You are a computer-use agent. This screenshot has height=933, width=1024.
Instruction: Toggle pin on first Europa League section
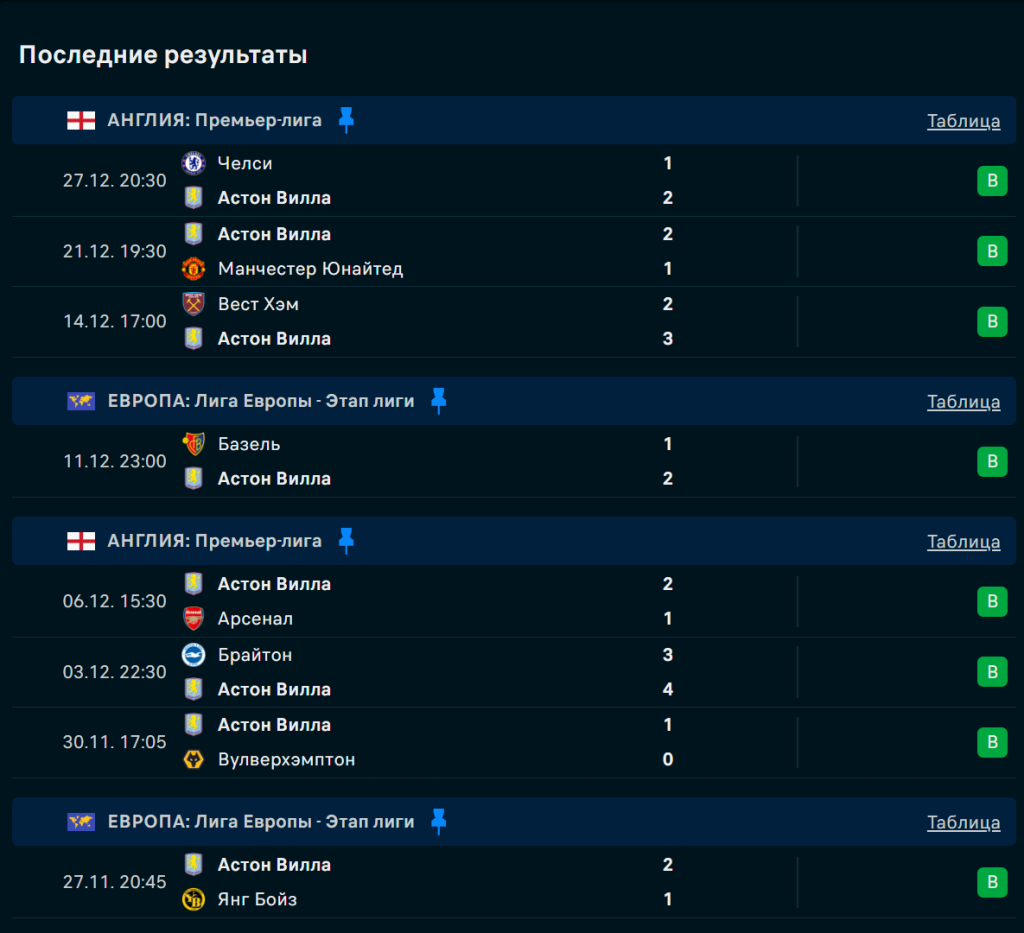click(x=438, y=401)
